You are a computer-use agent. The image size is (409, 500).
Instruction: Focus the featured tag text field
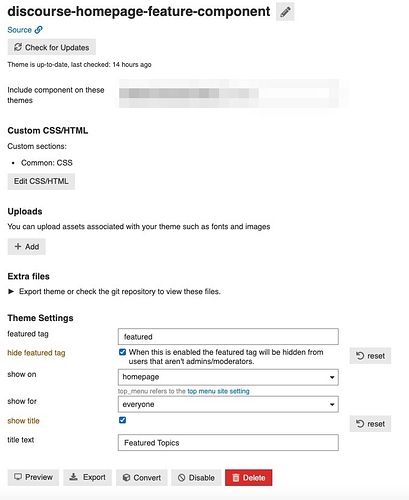[228, 337]
